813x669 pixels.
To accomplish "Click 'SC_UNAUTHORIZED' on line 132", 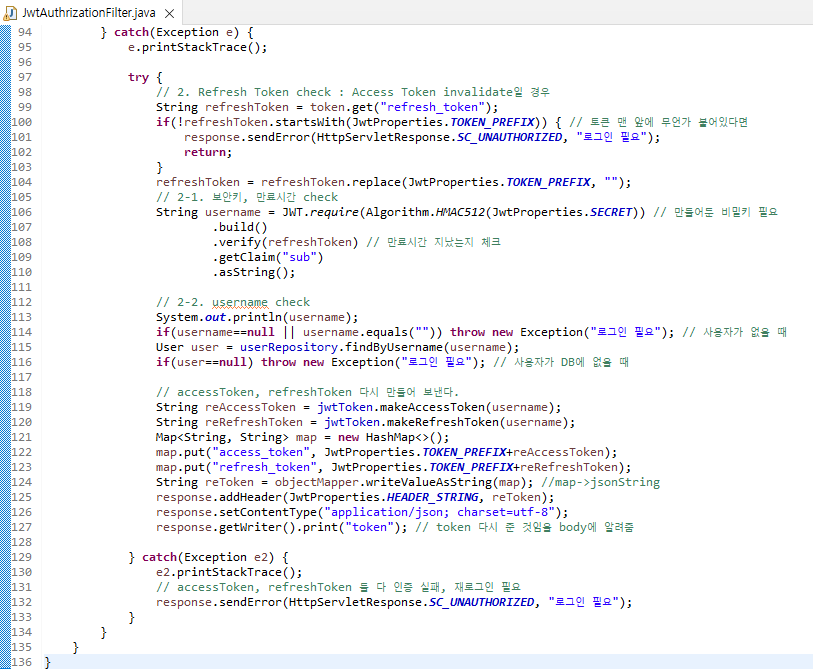I will pyautogui.click(x=481, y=603).
